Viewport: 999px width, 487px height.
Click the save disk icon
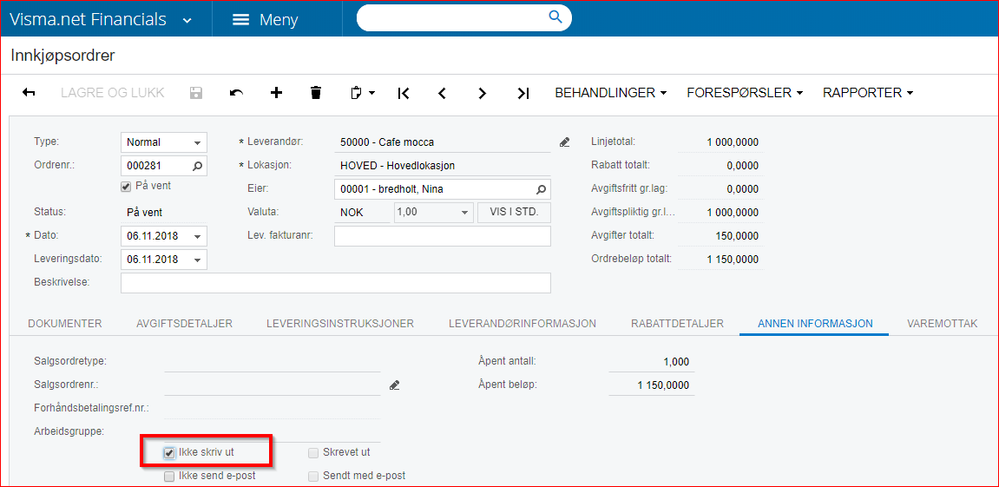tap(196, 93)
